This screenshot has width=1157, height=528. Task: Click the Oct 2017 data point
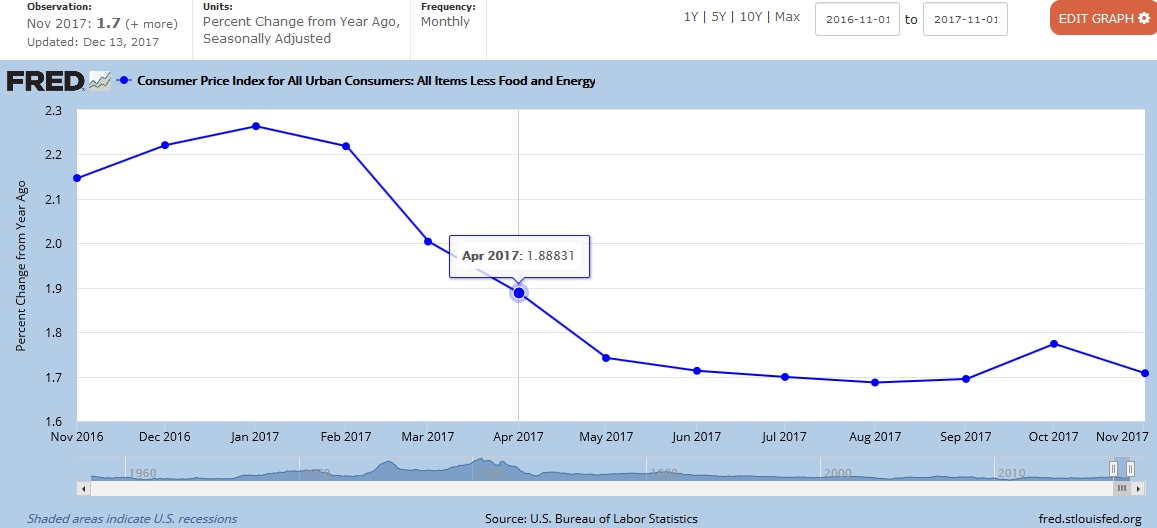click(x=1054, y=344)
